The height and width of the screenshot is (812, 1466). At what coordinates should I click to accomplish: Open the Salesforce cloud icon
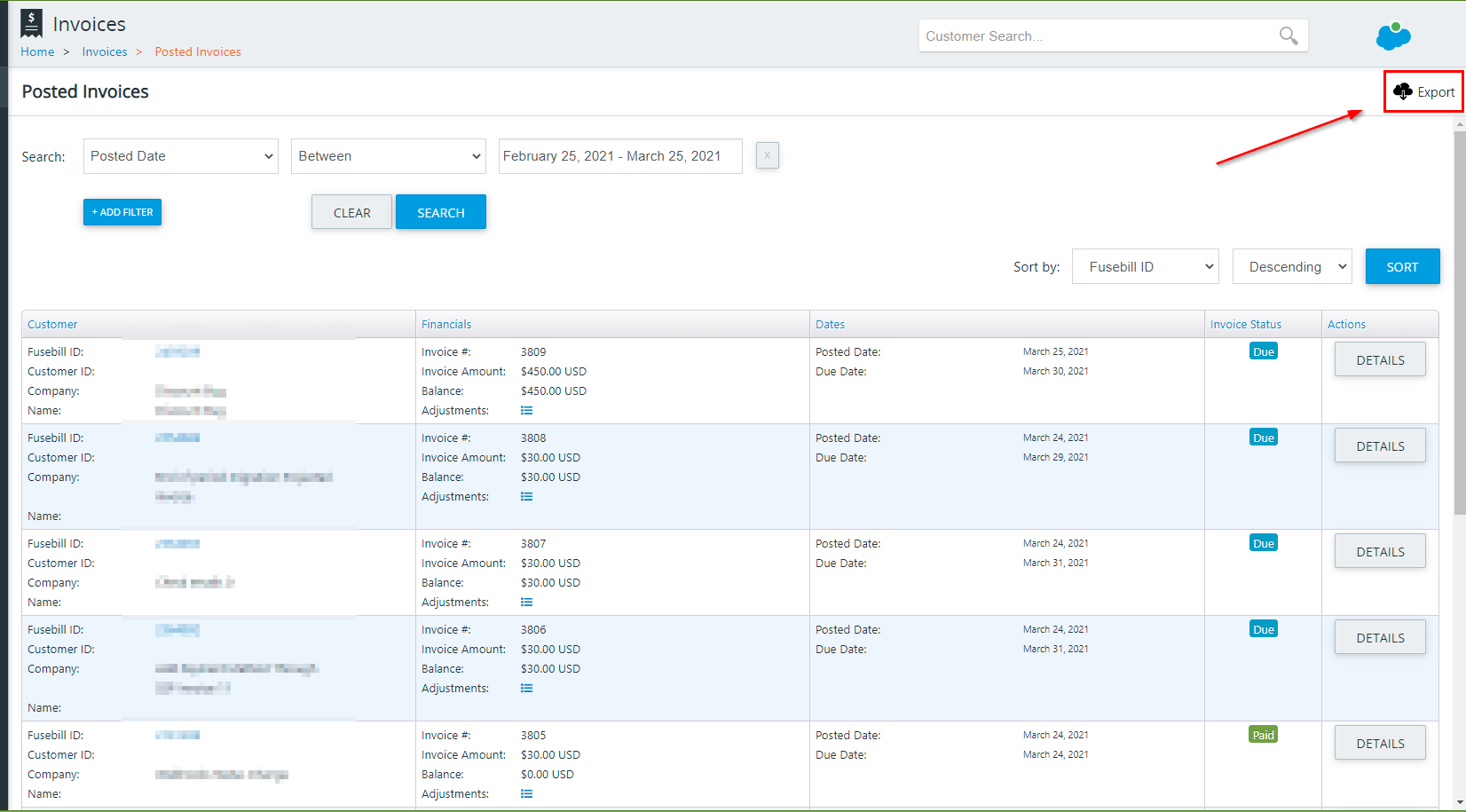coord(1393,35)
